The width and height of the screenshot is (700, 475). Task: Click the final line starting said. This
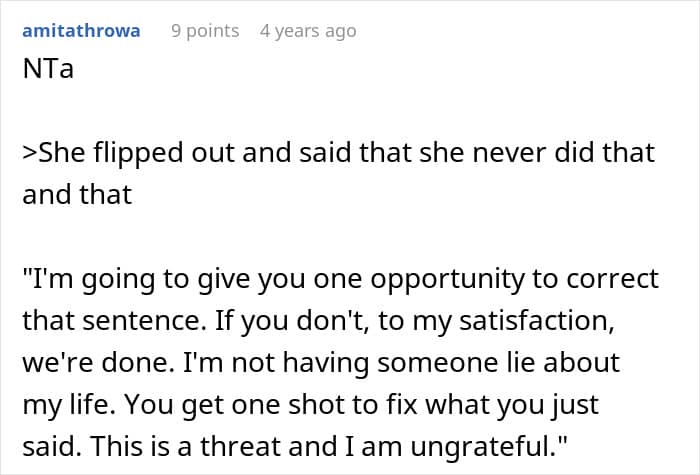pyautogui.click(x=295, y=446)
